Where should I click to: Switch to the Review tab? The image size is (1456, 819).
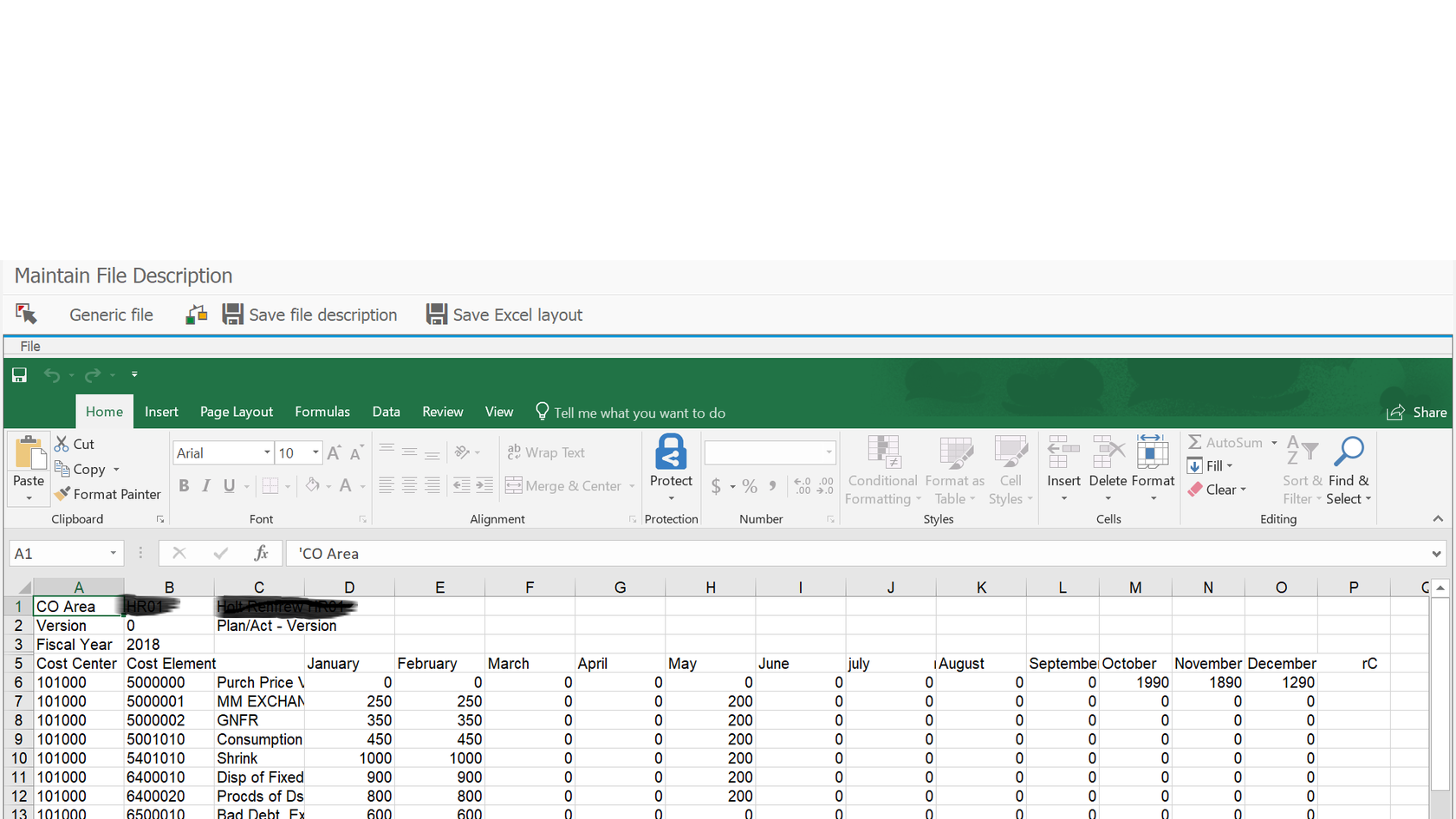tap(443, 412)
